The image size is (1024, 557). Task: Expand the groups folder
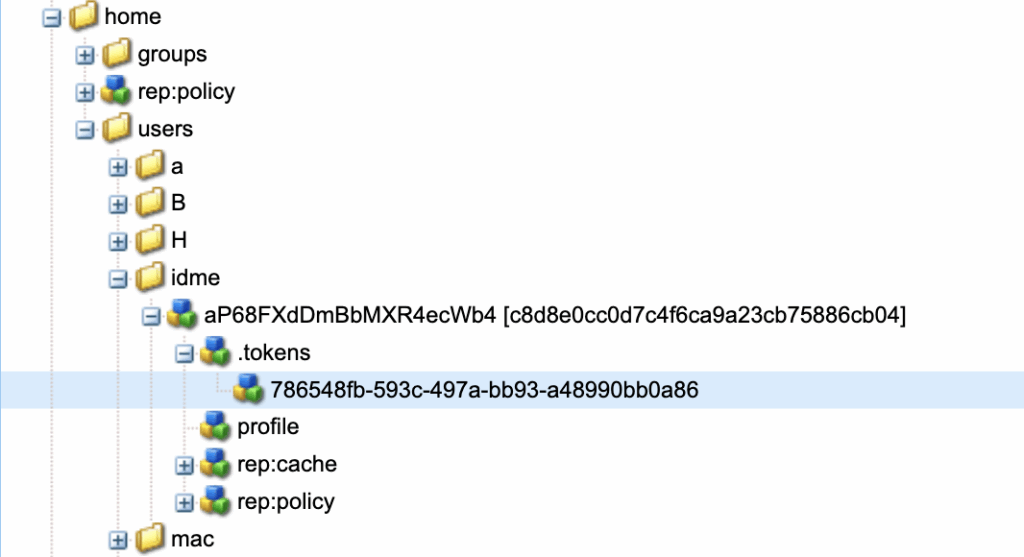[x=86, y=55]
